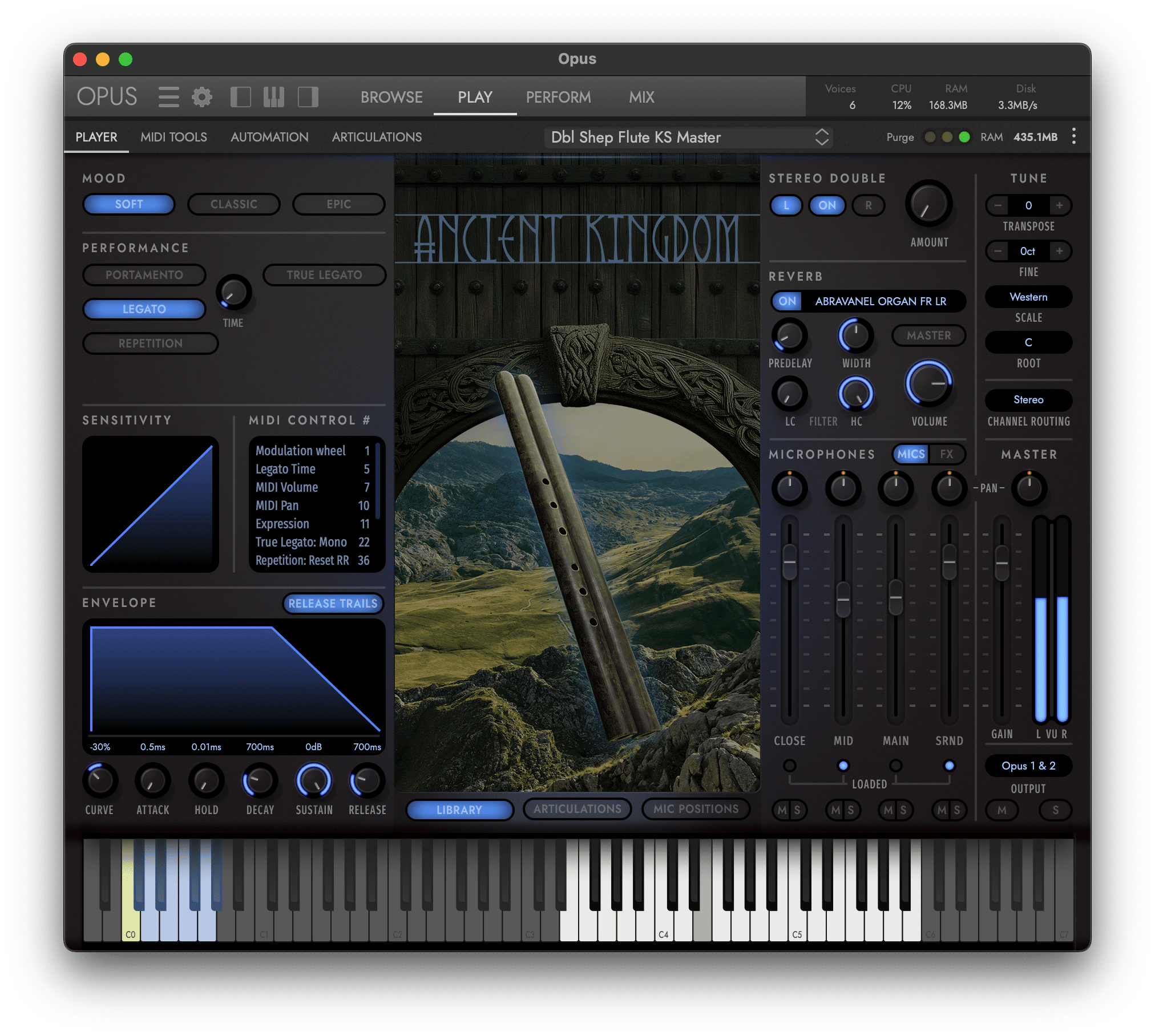Switch to the Mix tab
The height and width of the screenshot is (1036, 1155).
click(641, 97)
